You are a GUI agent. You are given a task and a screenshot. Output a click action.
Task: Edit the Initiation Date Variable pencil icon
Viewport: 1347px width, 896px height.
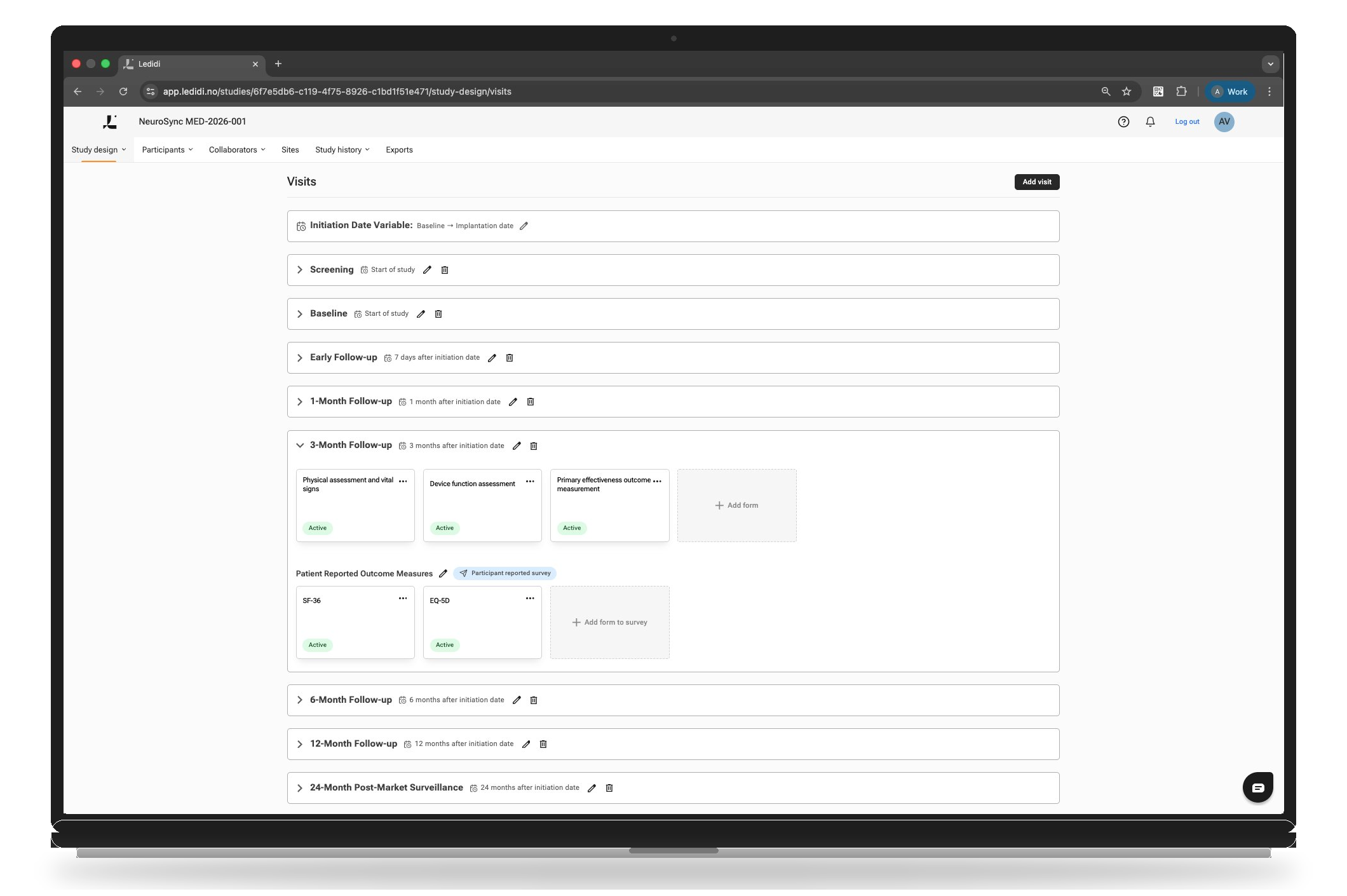point(524,226)
